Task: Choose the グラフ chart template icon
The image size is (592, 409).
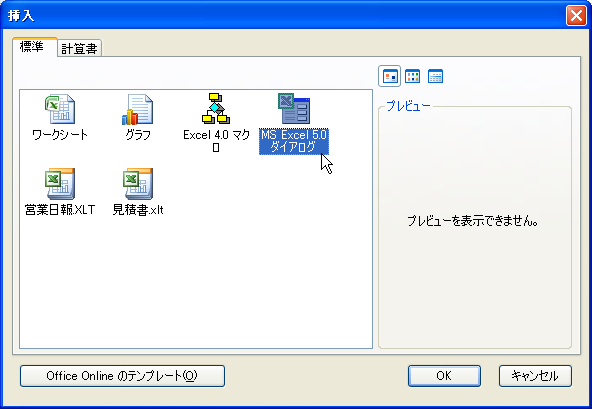Action: click(137, 109)
